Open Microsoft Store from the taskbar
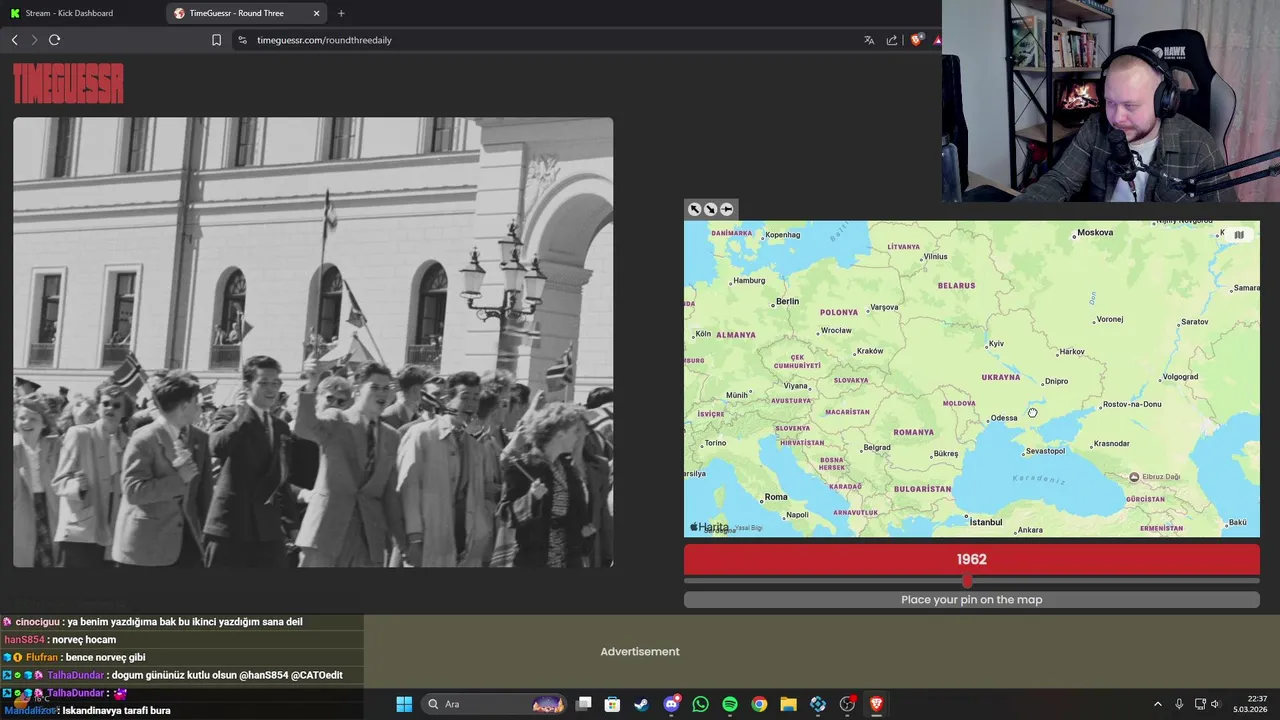1280x720 pixels. [x=612, y=704]
